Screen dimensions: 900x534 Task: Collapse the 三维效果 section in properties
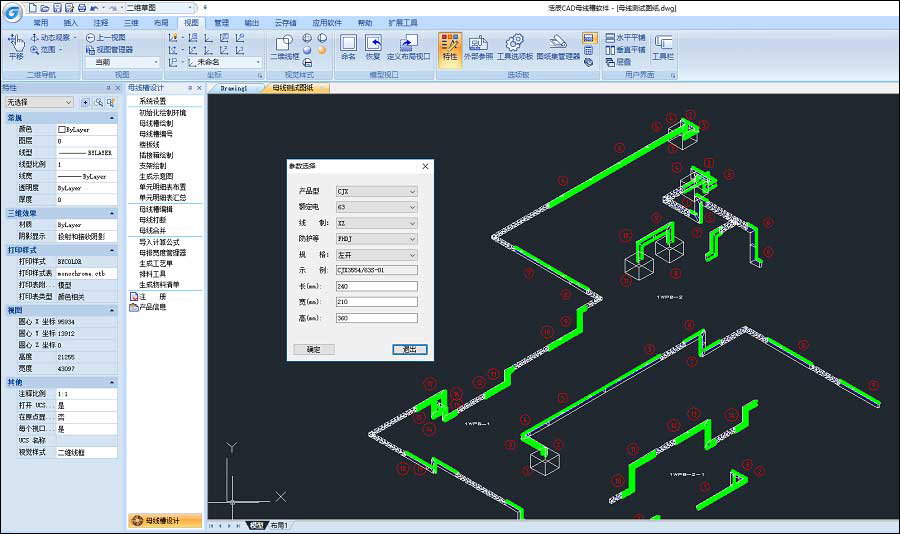[110, 213]
